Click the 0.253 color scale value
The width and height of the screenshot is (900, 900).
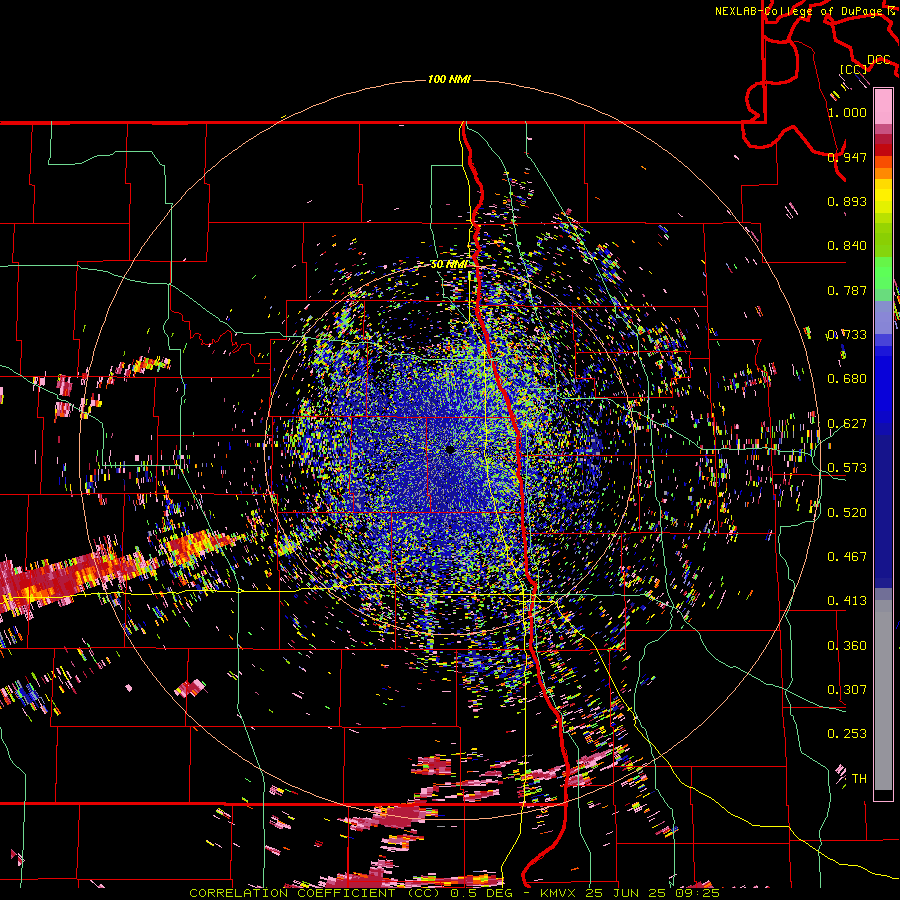pyautogui.click(x=847, y=734)
